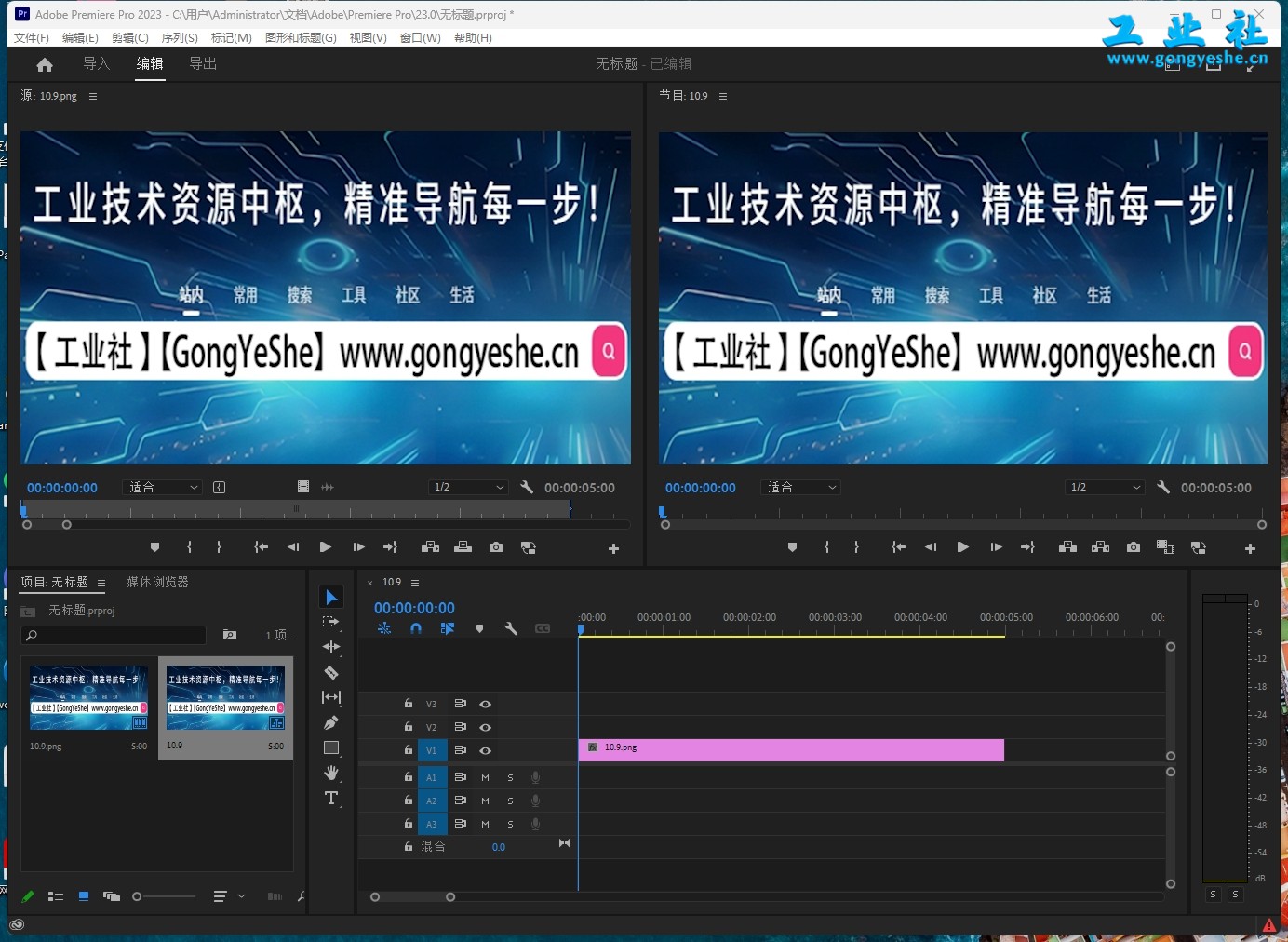Click Export Frame camera in Program monitor
The height and width of the screenshot is (942, 1288).
1133,547
